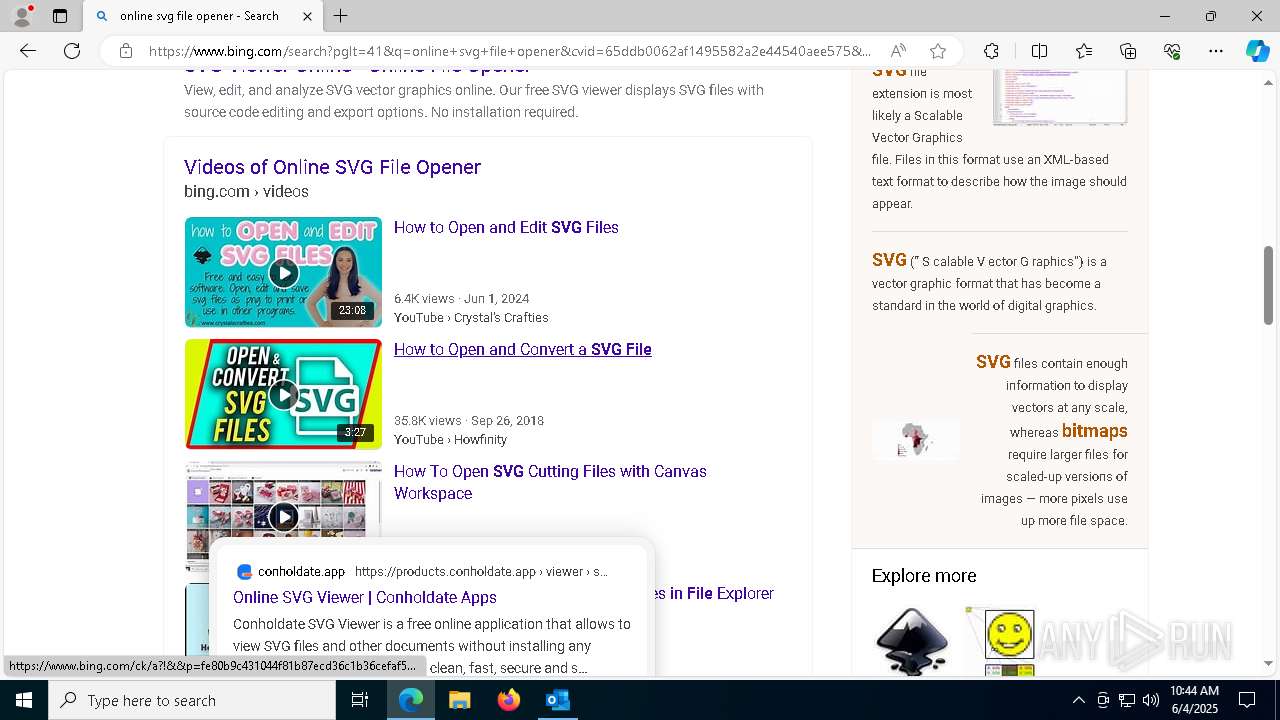
Task: Click 'YouTube › Howfinity' source text
Action: pos(450,439)
